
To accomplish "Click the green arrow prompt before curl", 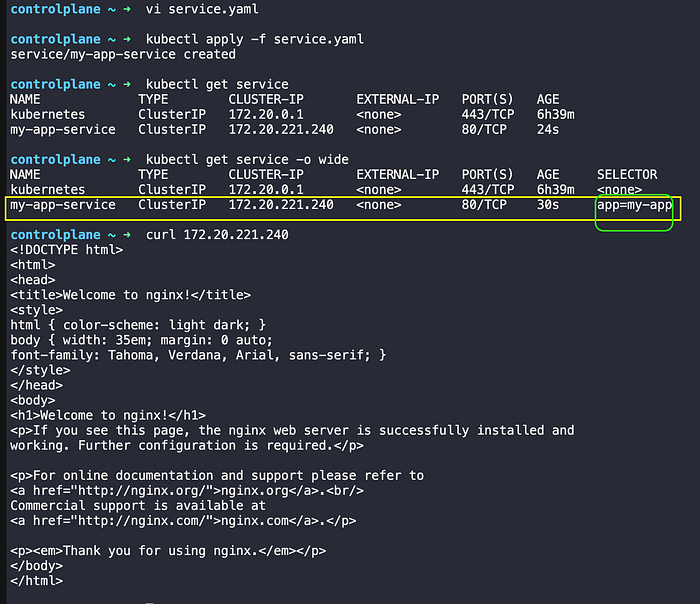I will (x=127, y=235).
